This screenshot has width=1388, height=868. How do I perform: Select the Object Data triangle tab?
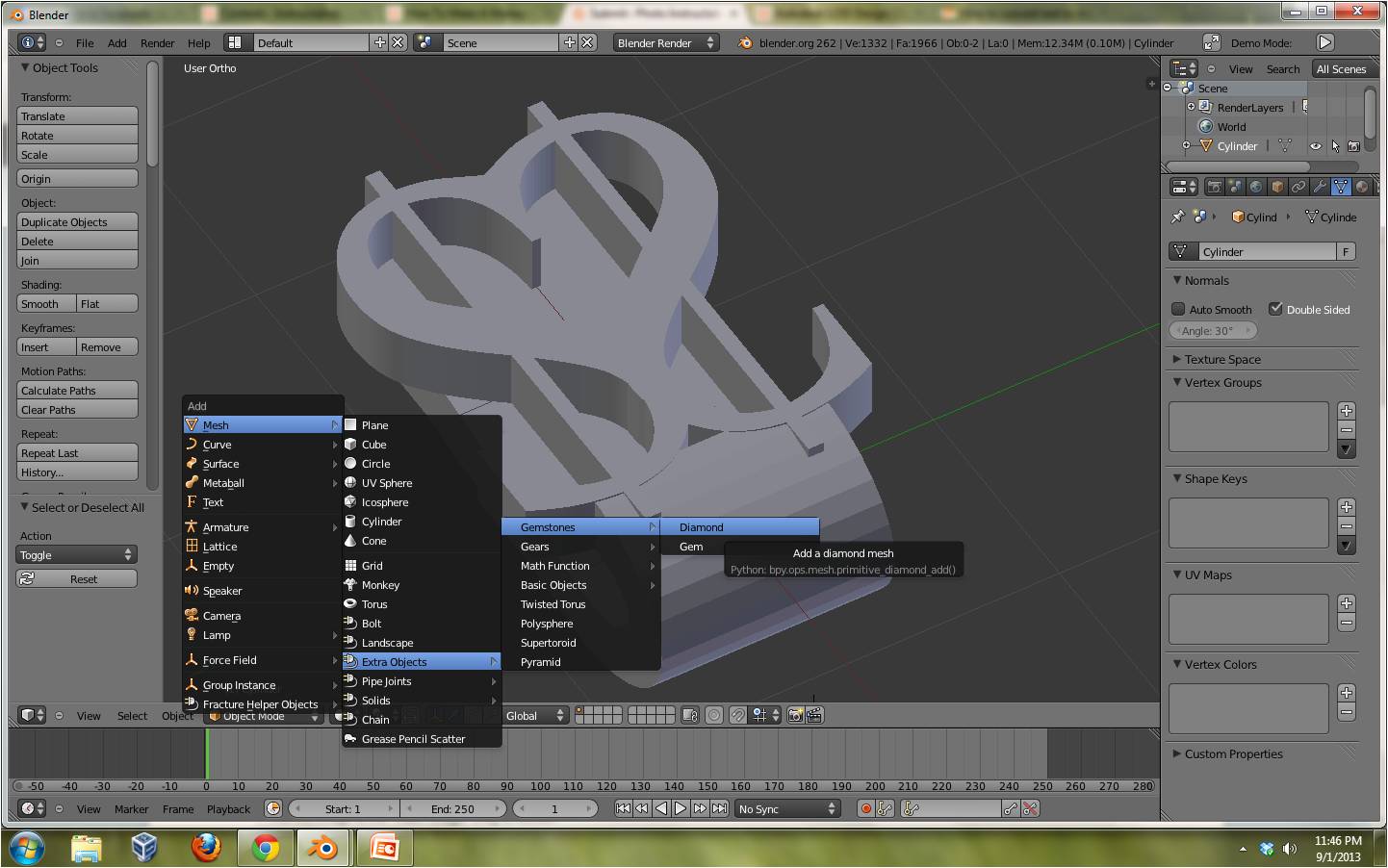(x=1341, y=187)
